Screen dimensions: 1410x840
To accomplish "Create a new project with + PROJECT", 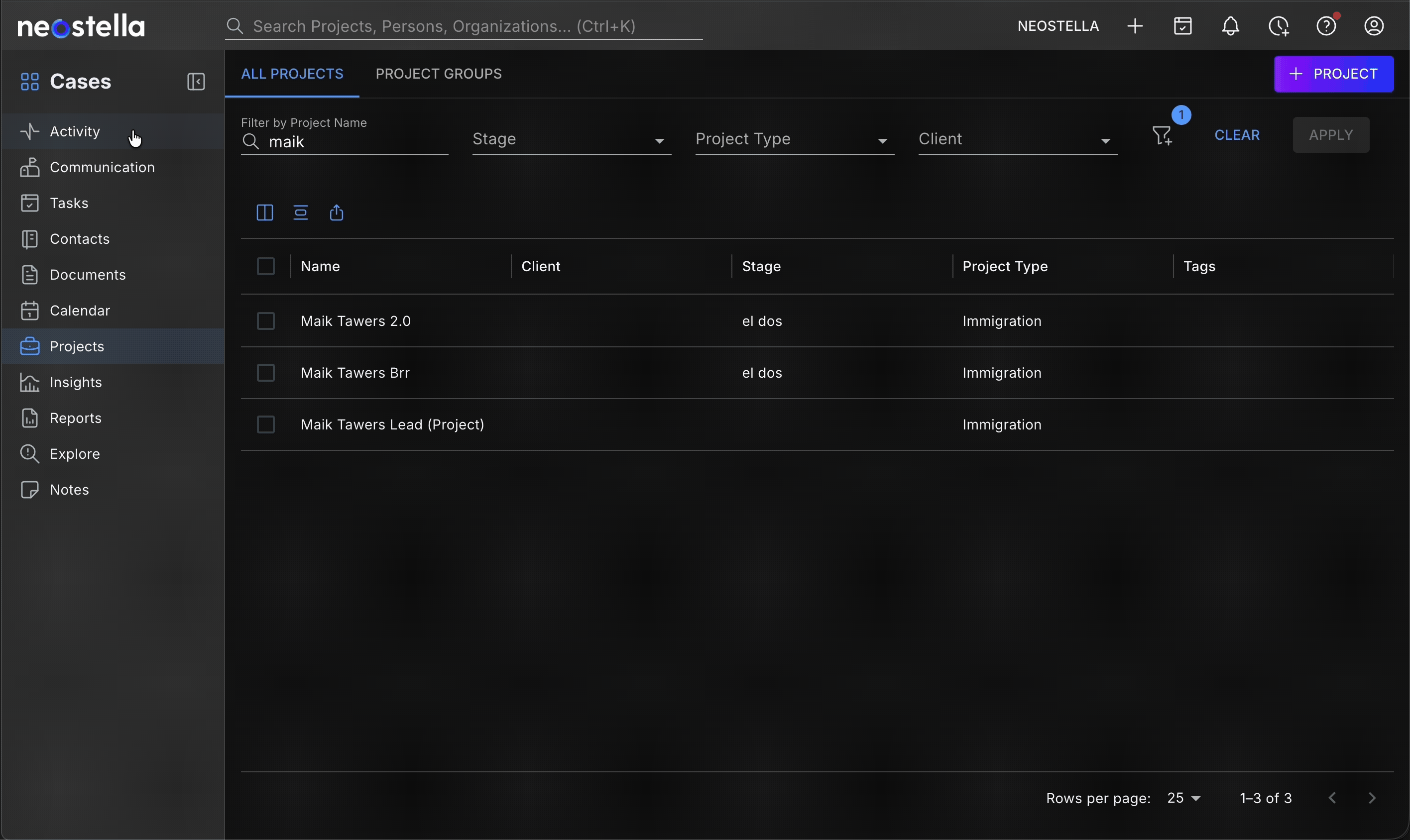I will 1333,74.
